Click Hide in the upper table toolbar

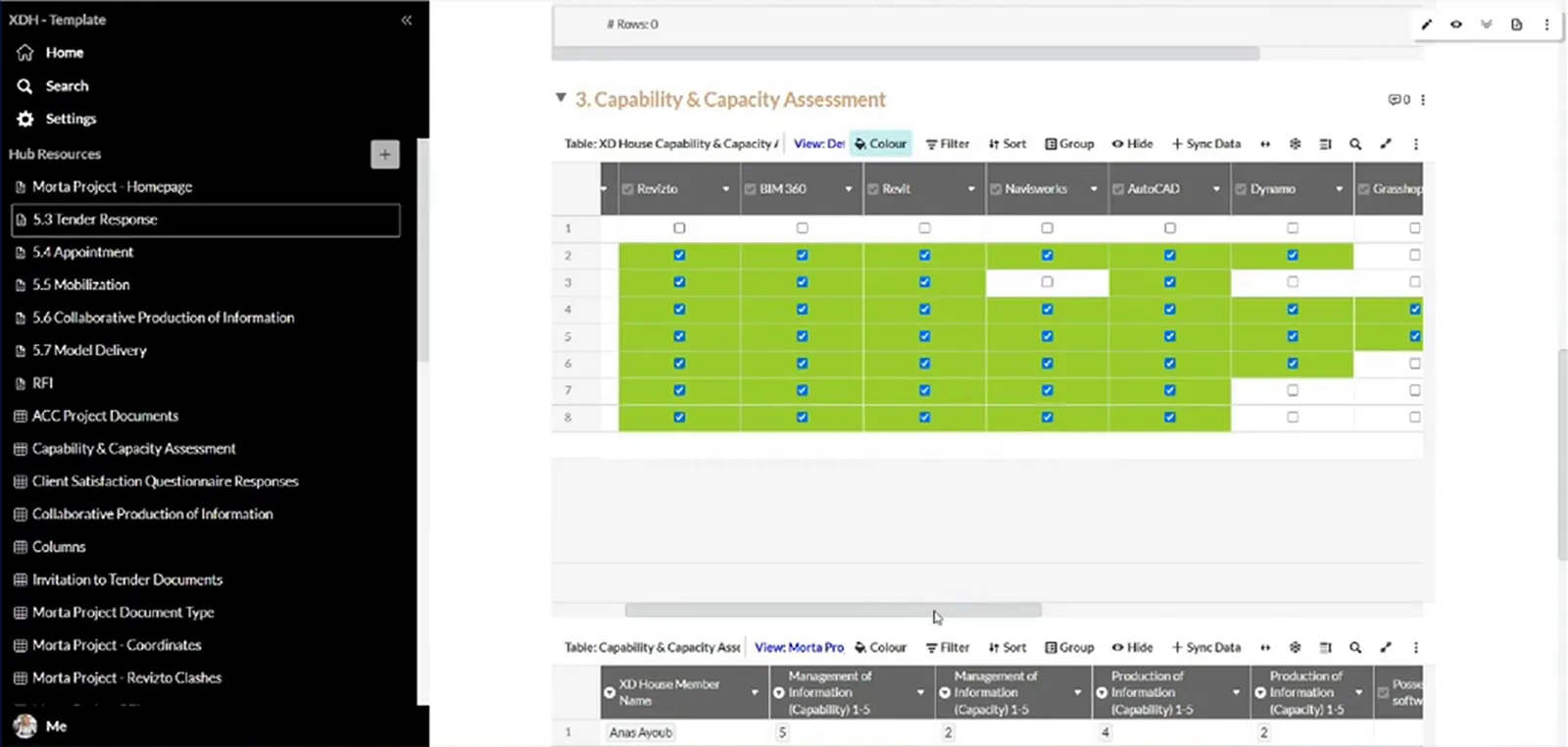pos(1132,144)
